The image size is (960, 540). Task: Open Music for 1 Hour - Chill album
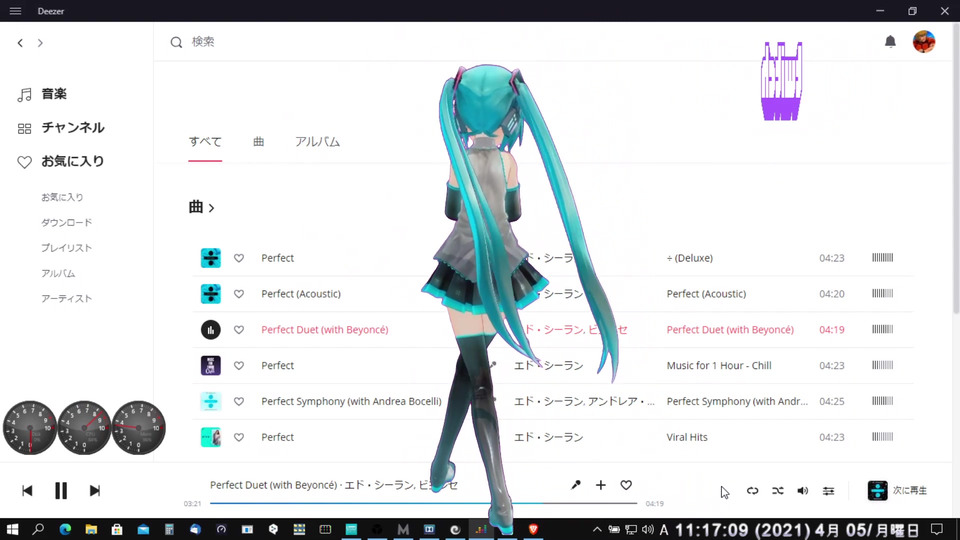[x=719, y=366]
